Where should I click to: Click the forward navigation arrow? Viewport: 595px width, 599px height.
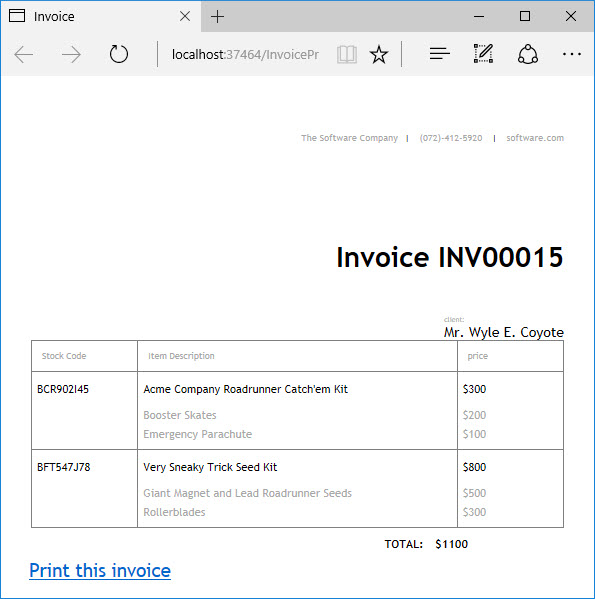[x=71, y=55]
